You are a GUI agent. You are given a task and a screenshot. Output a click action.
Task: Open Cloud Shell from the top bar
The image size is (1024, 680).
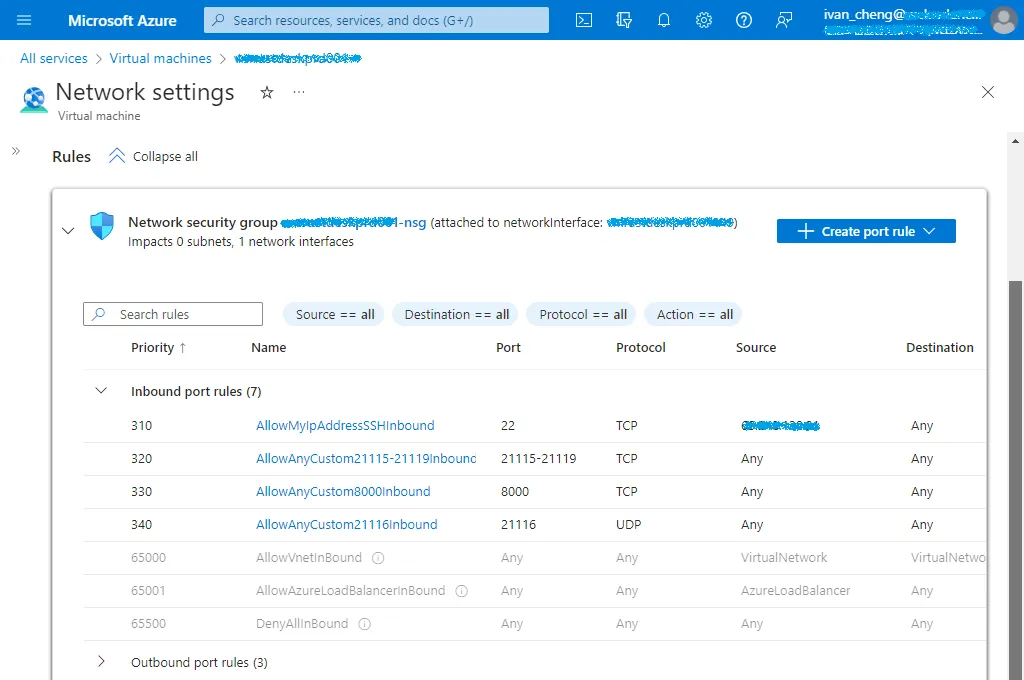click(x=584, y=20)
